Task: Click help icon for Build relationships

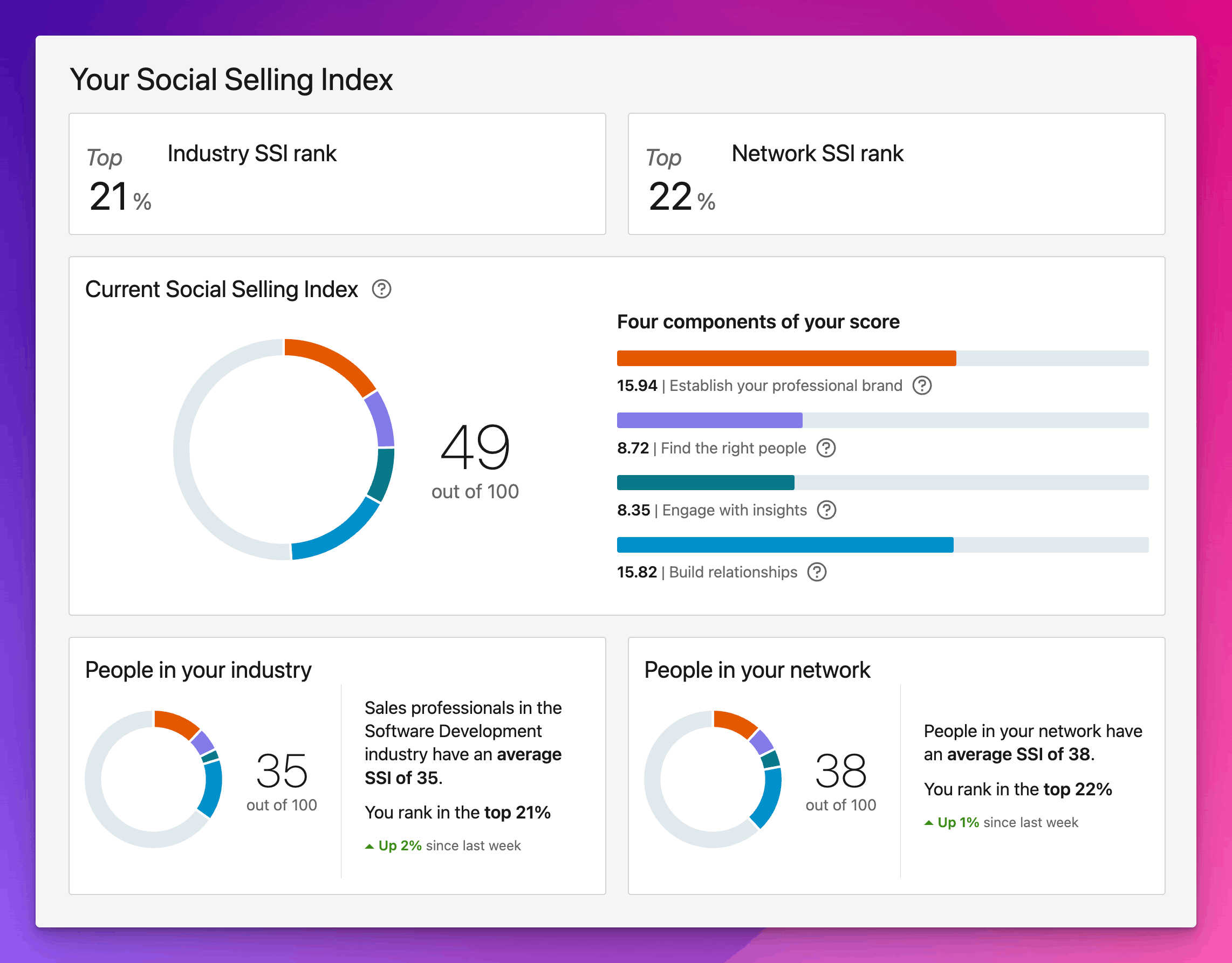Action: (x=816, y=572)
